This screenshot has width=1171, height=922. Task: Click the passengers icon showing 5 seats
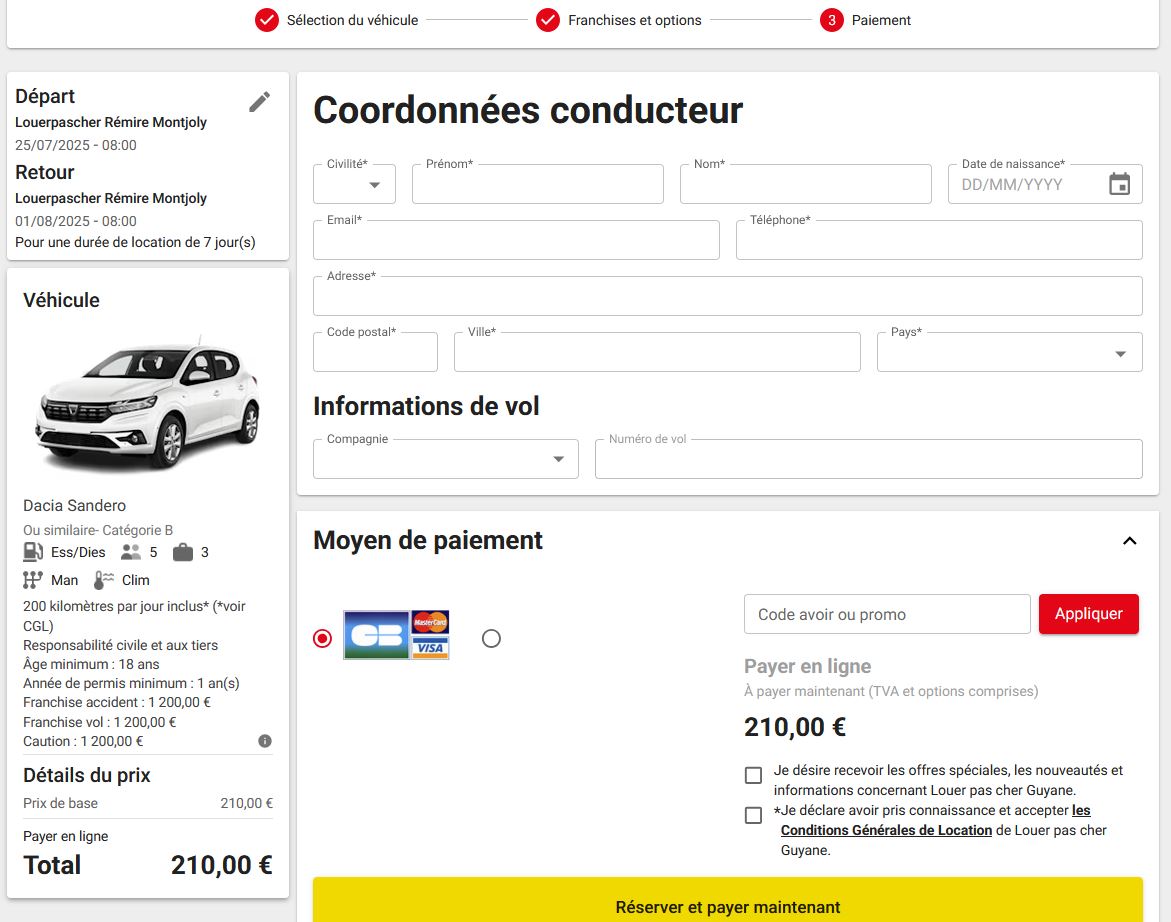coord(131,551)
